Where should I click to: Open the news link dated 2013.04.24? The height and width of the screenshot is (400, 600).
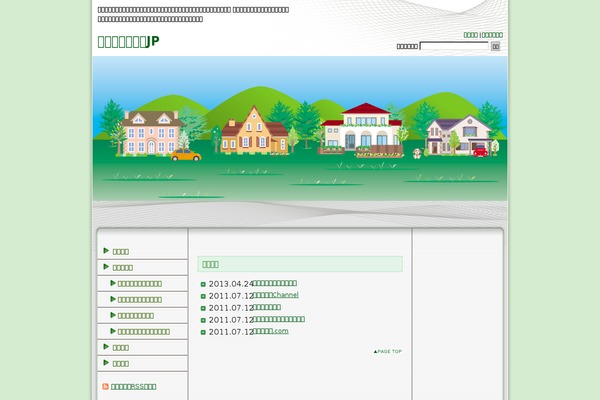coord(275,283)
